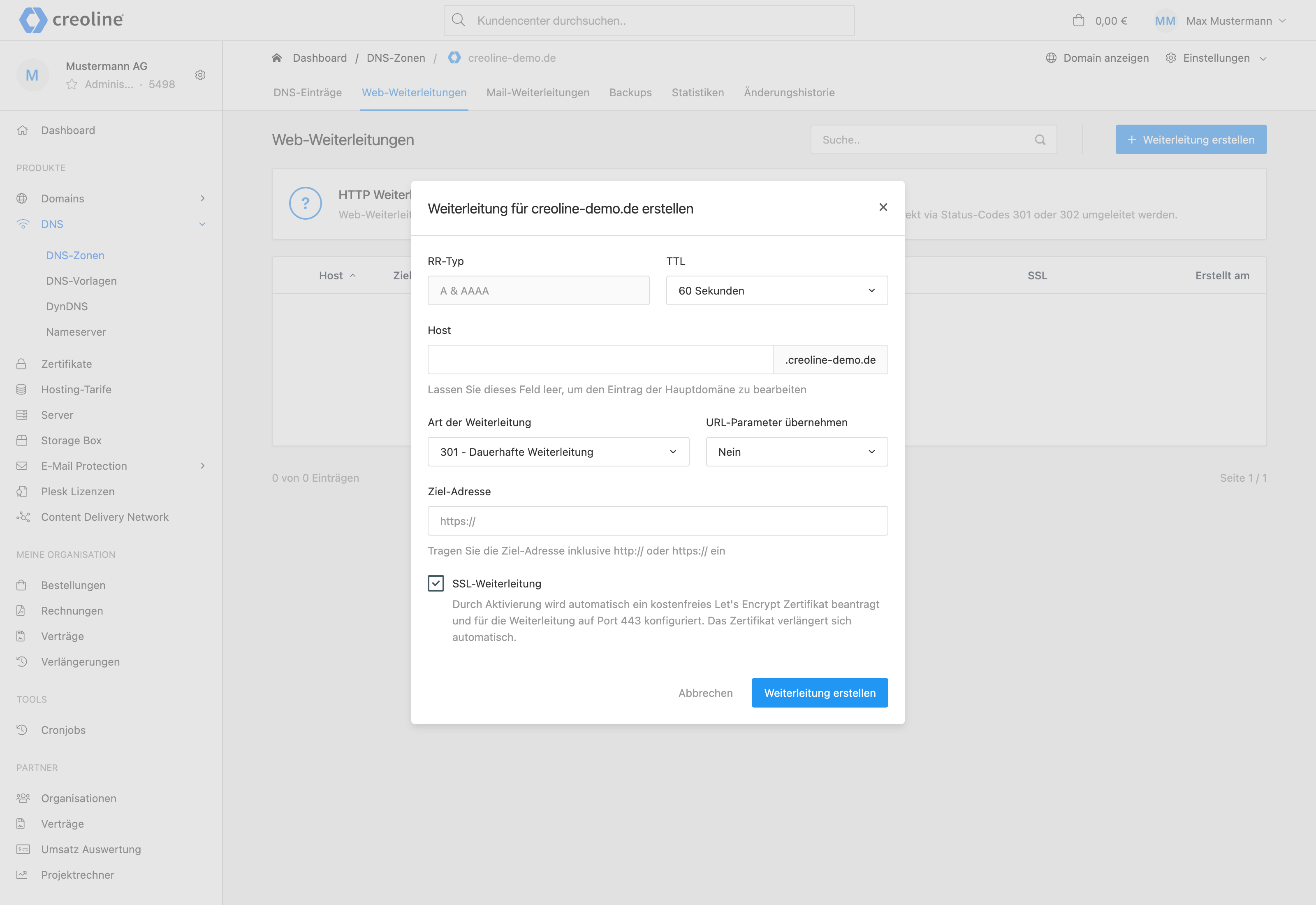Screen dimensions: 1316x905
Task: Open the URL-Parameter übernehmen dropdown
Action: pyautogui.click(x=796, y=452)
